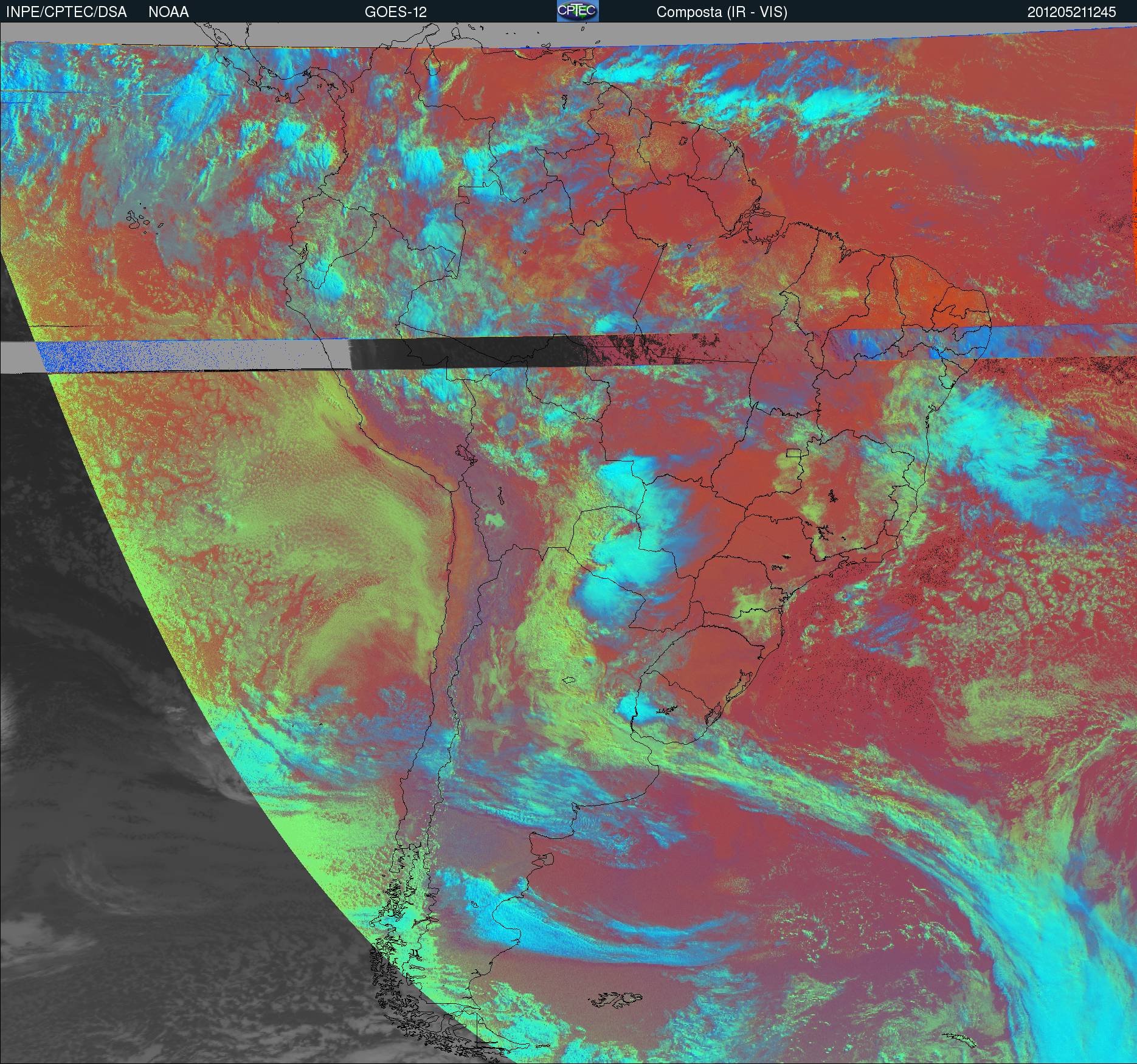Image resolution: width=1137 pixels, height=1064 pixels.
Task: Click the CPTEC logo in the header
Action: (x=578, y=11)
